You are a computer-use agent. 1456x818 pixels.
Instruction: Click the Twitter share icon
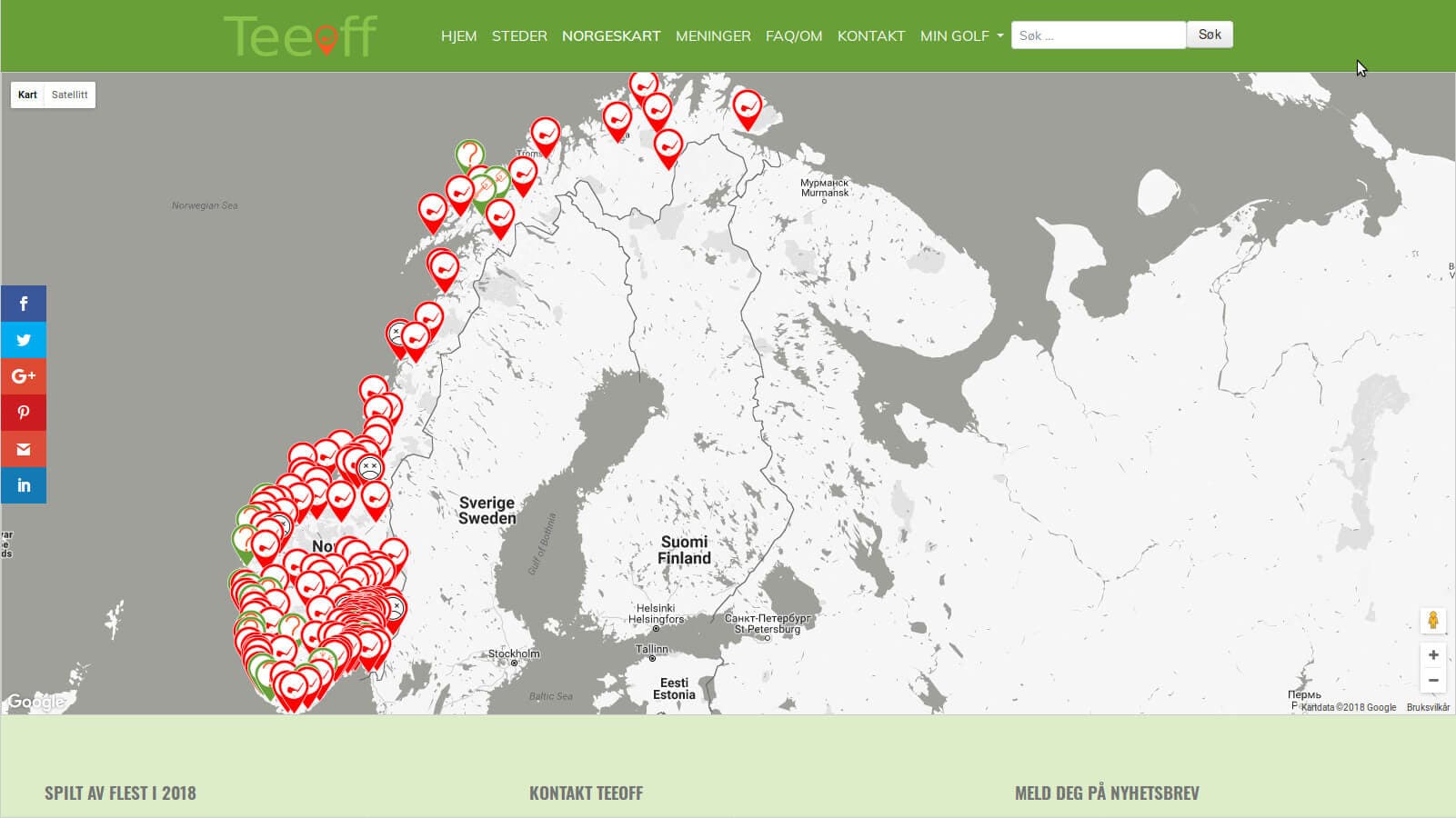point(24,339)
